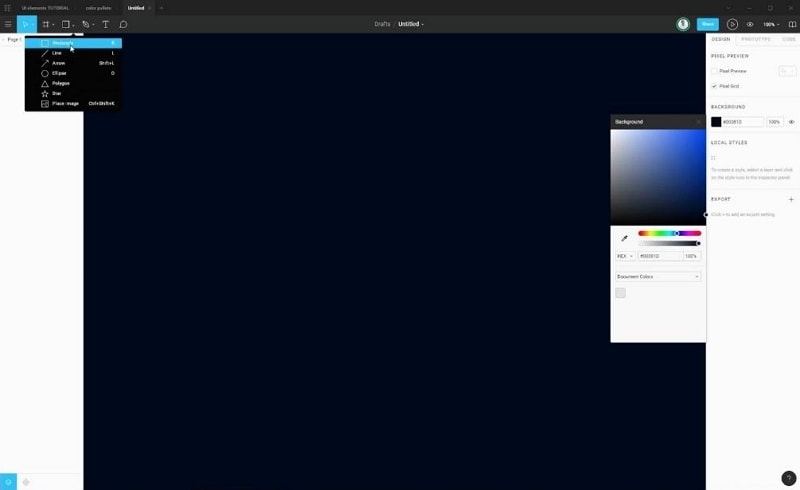Select the Text tool

(106, 24)
